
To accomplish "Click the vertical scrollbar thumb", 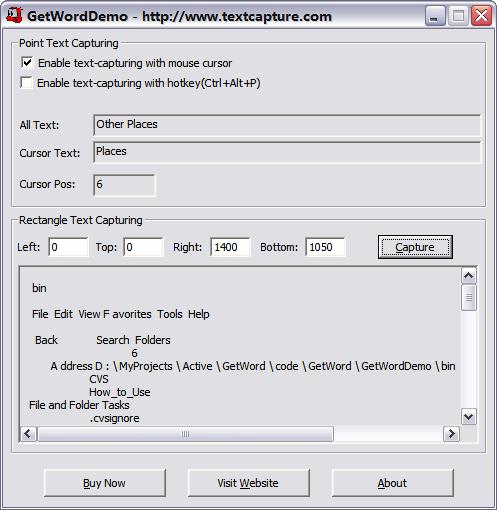I will pos(469,297).
